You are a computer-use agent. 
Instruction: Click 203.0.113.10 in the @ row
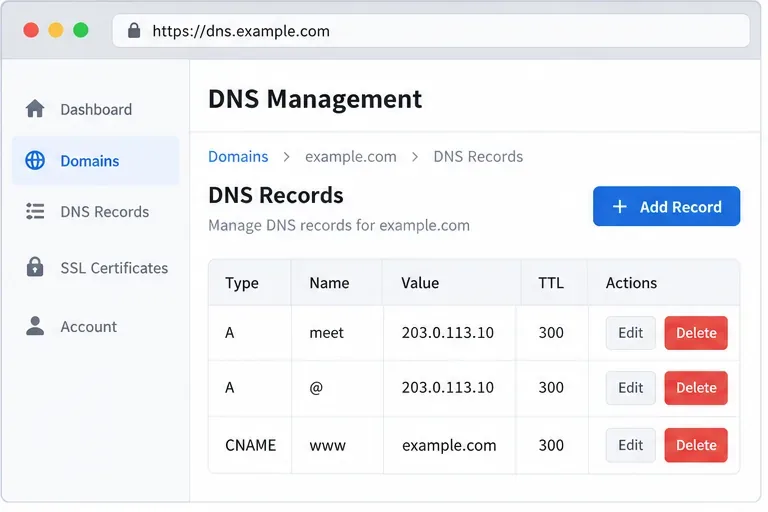(x=448, y=388)
